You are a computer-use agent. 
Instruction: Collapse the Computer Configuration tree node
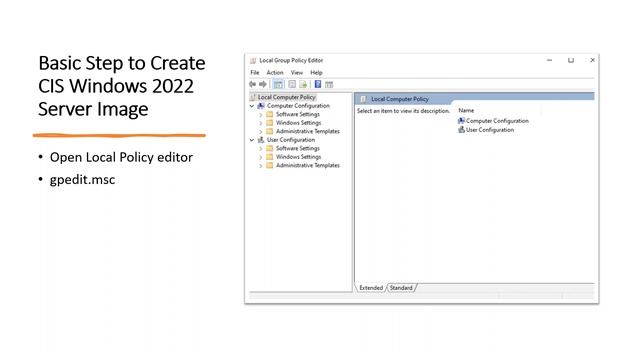pyautogui.click(x=252, y=106)
